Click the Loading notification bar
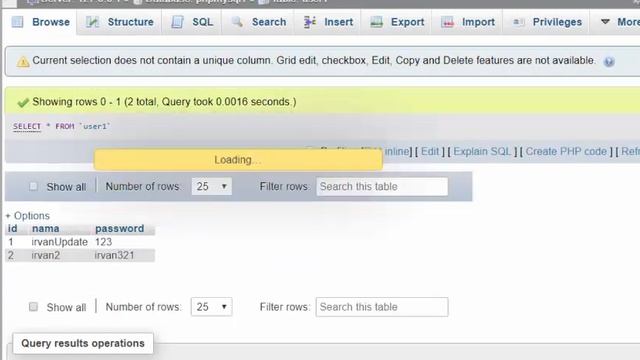Screen dimensions: 640x360 [x=238, y=160]
